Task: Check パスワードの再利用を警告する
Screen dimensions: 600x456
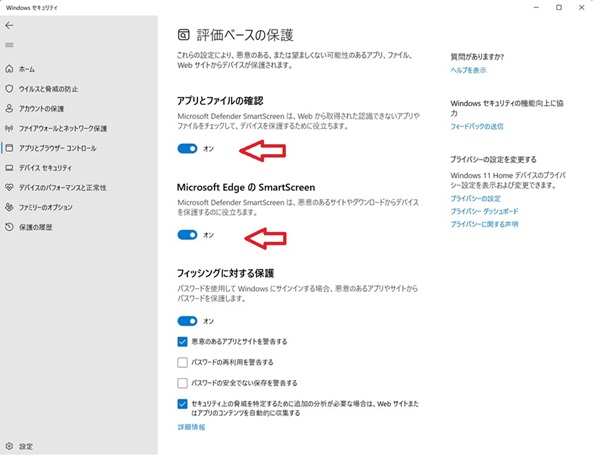Action: coord(182,362)
